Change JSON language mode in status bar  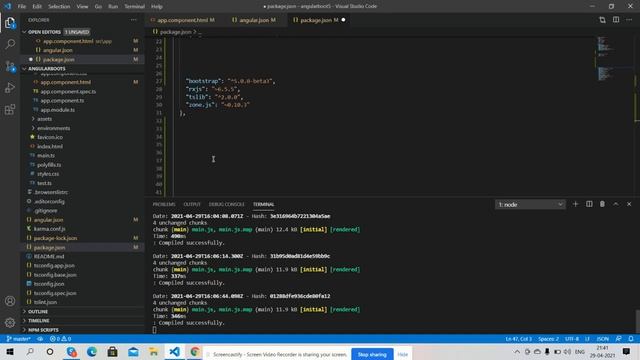coord(603,339)
